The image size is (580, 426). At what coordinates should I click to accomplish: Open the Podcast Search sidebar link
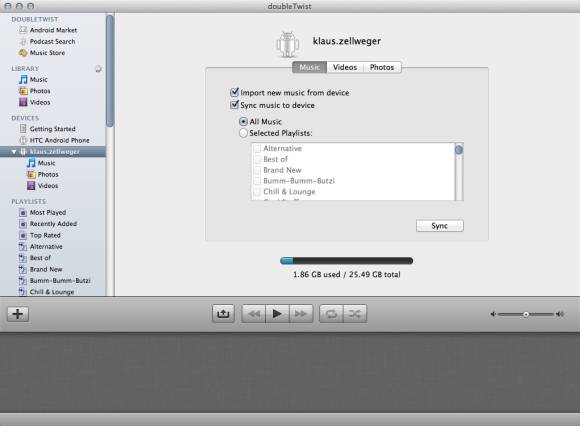pos(47,41)
